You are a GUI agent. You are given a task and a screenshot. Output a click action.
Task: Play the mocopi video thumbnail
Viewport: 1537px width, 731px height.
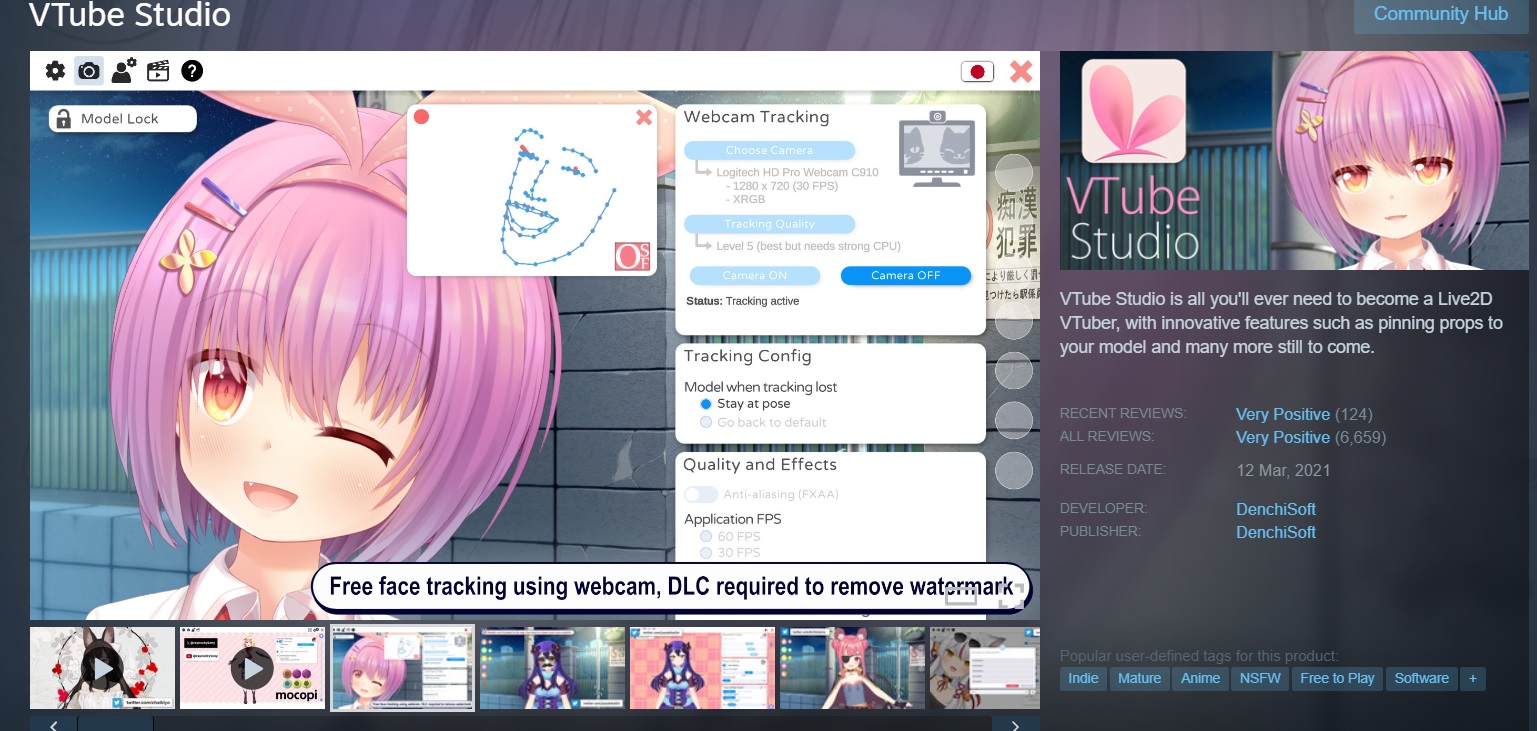click(x=252, y=668)
